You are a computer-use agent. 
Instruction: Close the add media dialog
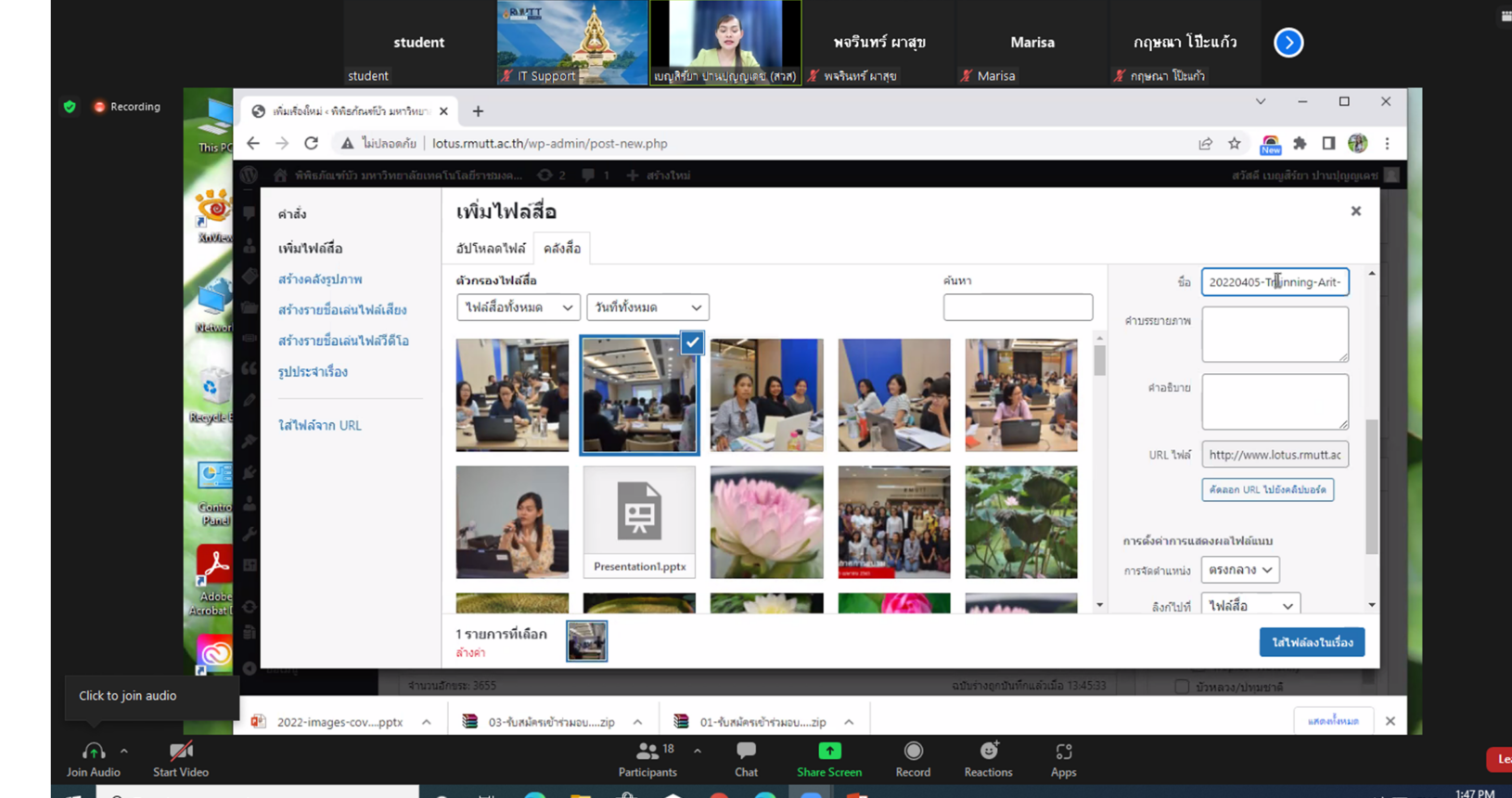(1356, 212)
